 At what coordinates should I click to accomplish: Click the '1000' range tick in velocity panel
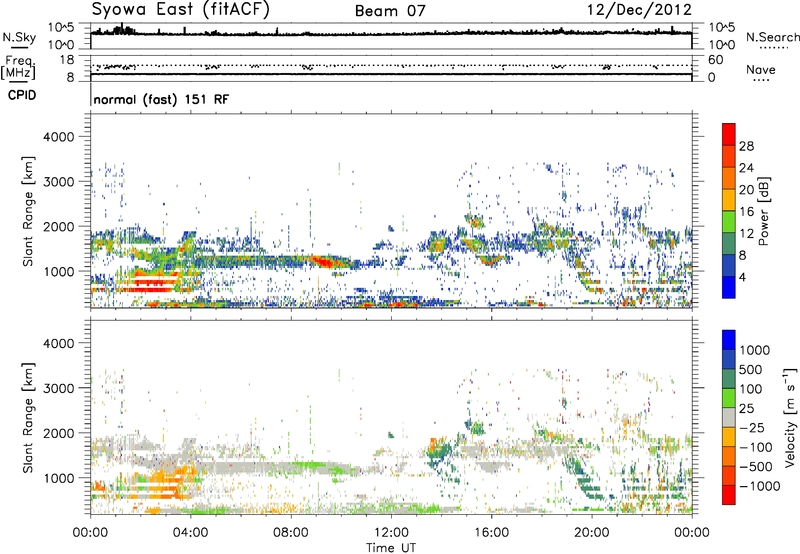pyautogui.click(x=59, y=478)
